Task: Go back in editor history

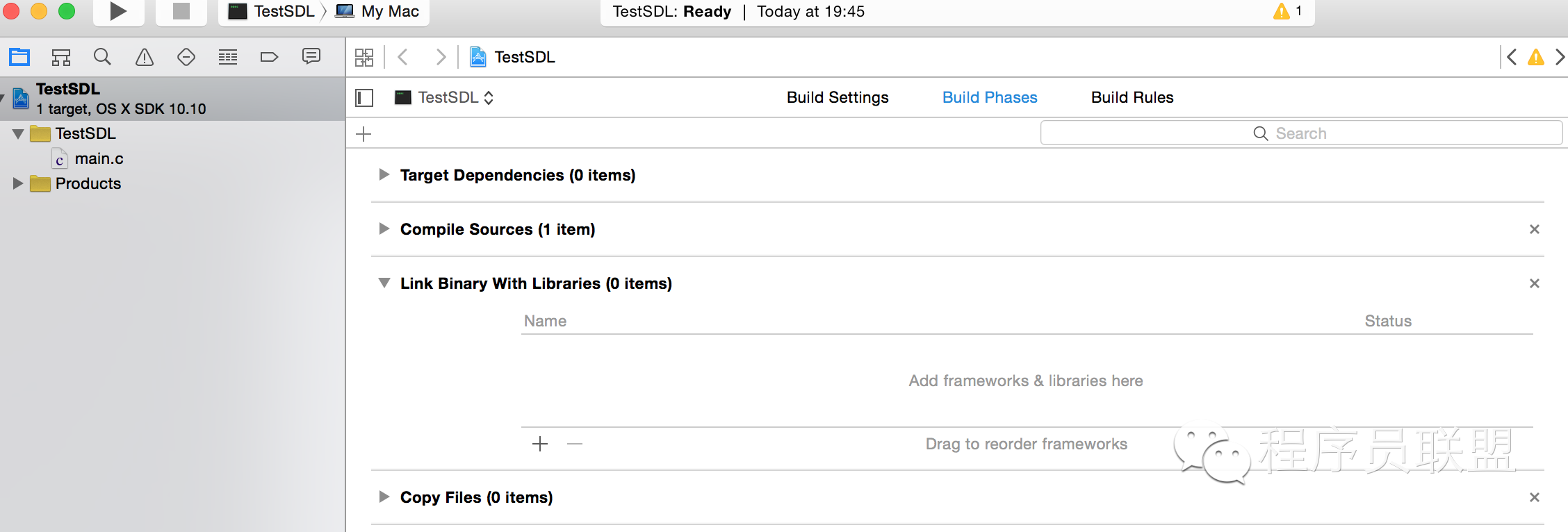Action: pyautogui.click(x=402, y=57)
